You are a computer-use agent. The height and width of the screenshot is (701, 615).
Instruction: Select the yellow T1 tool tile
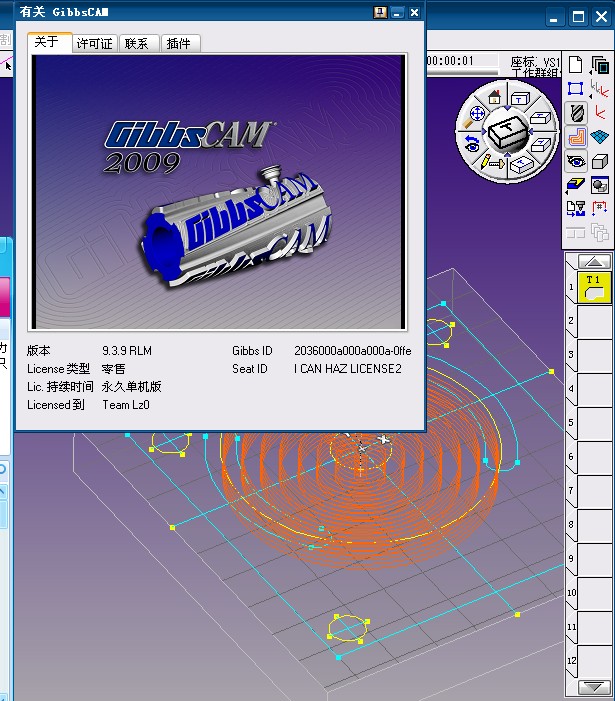pos(594,287)
